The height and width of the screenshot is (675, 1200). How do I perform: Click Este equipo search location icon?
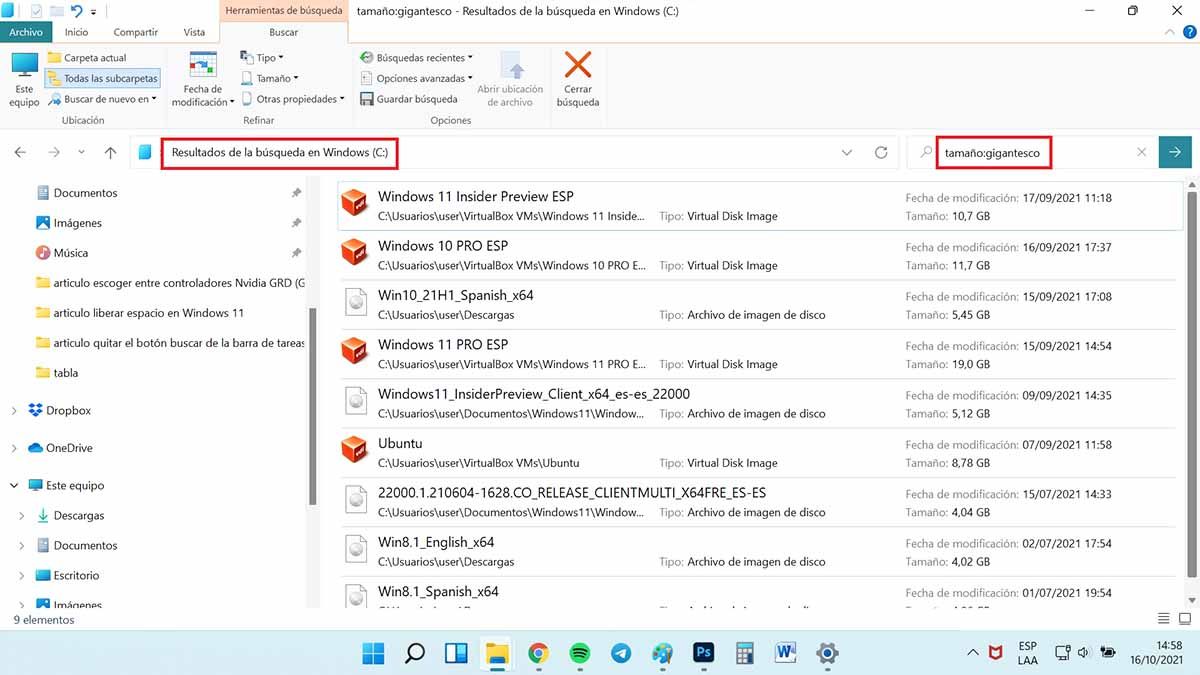(x=24, y=80)
